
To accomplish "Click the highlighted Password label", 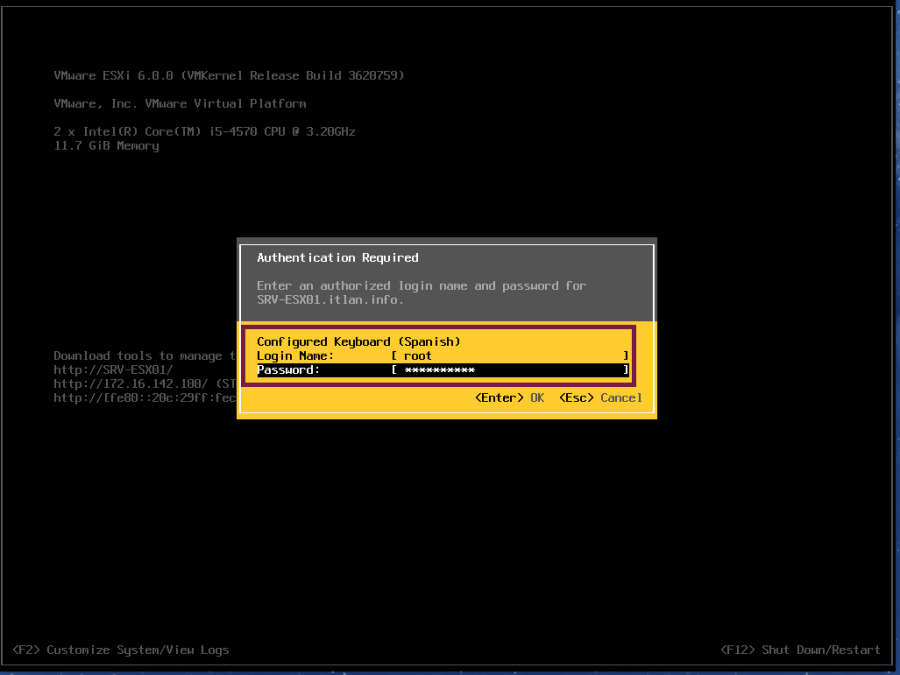I will (x=288, y=370).
